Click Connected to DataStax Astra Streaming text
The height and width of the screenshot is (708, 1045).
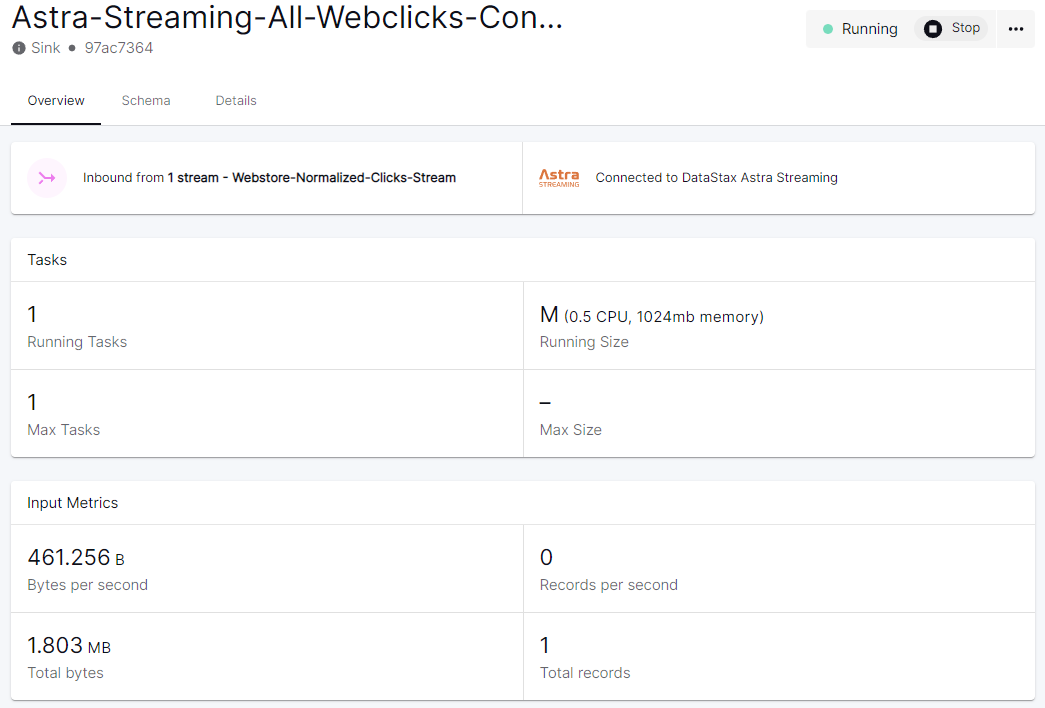click(716, 178)
